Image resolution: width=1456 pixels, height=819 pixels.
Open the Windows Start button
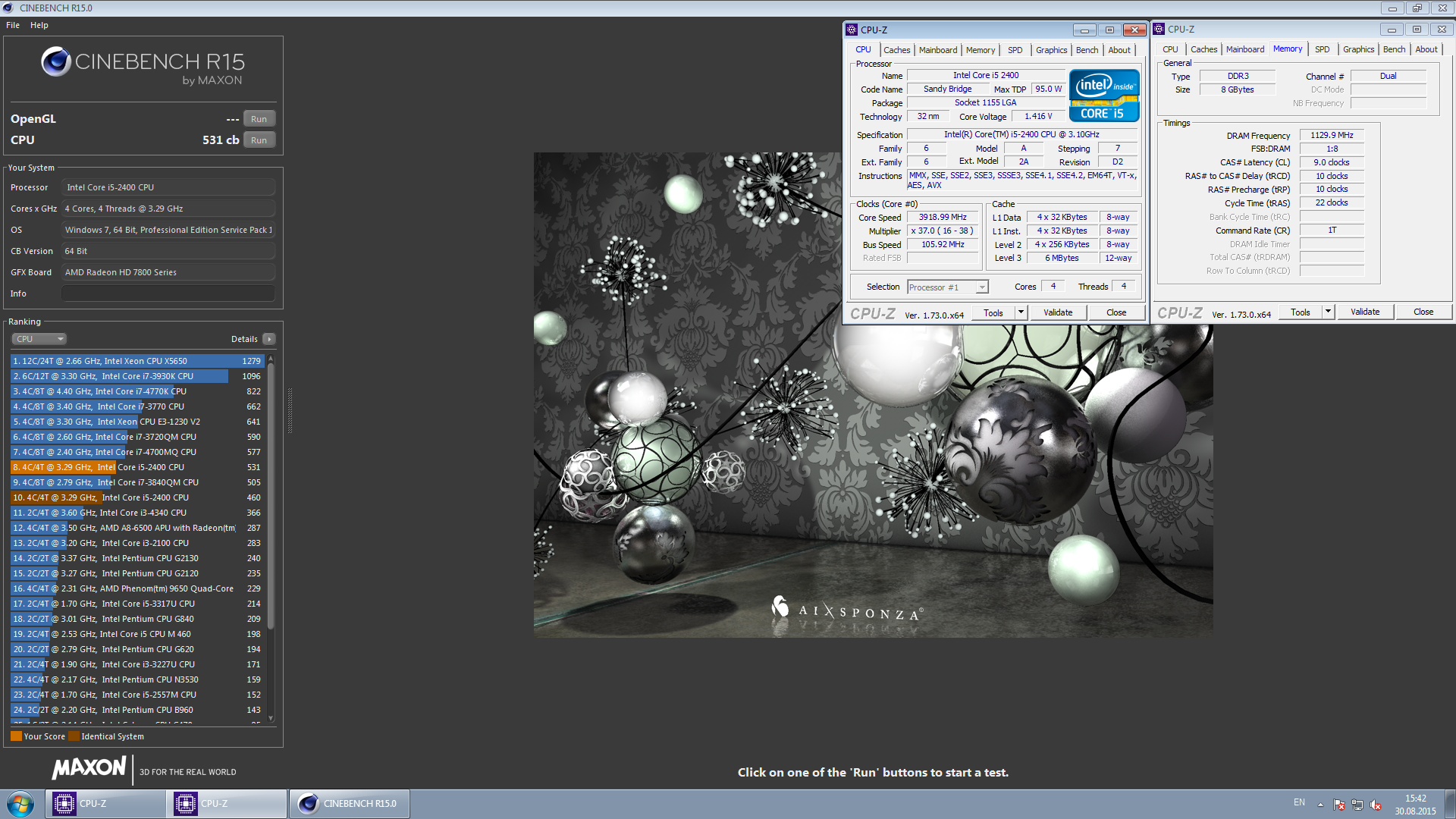20,804
